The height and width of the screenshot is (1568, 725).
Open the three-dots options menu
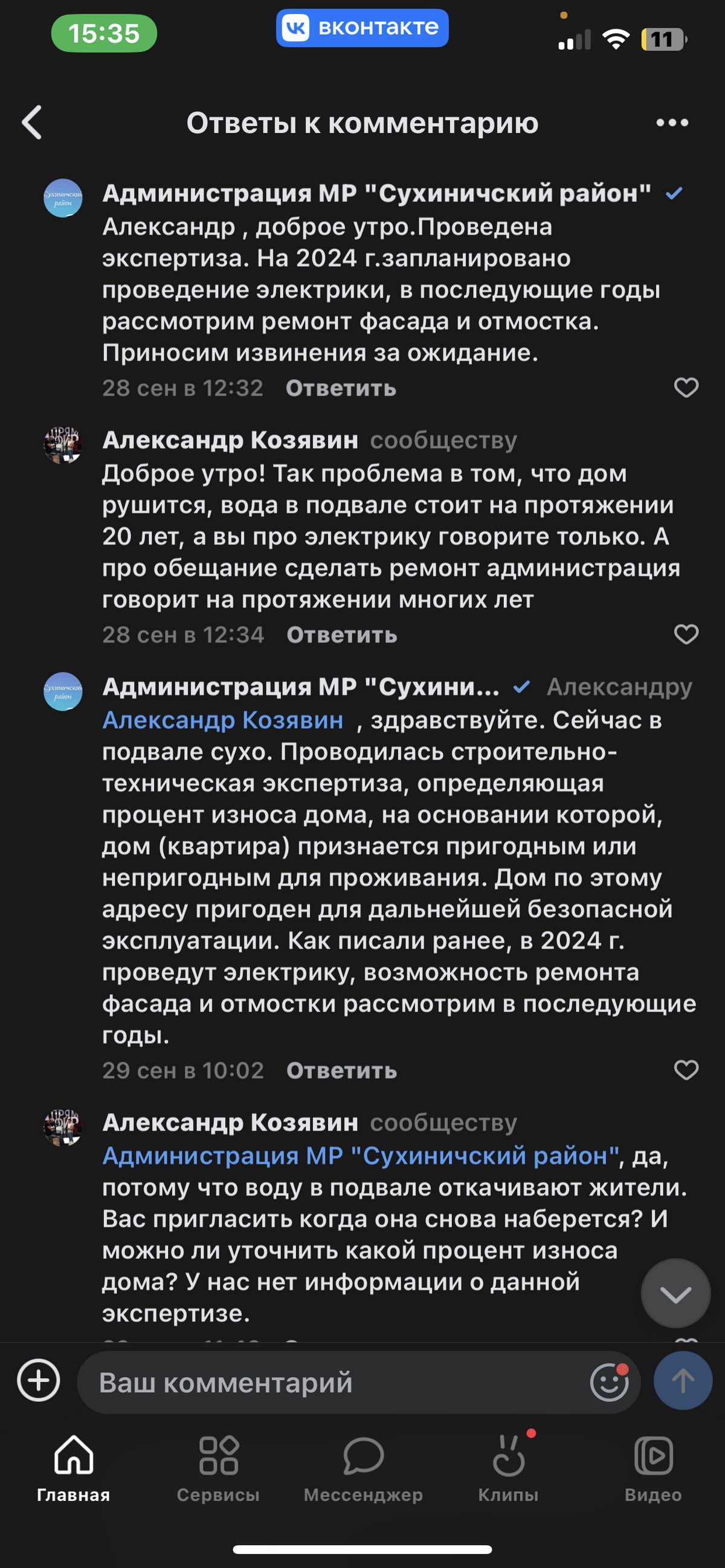click(672, 123)
